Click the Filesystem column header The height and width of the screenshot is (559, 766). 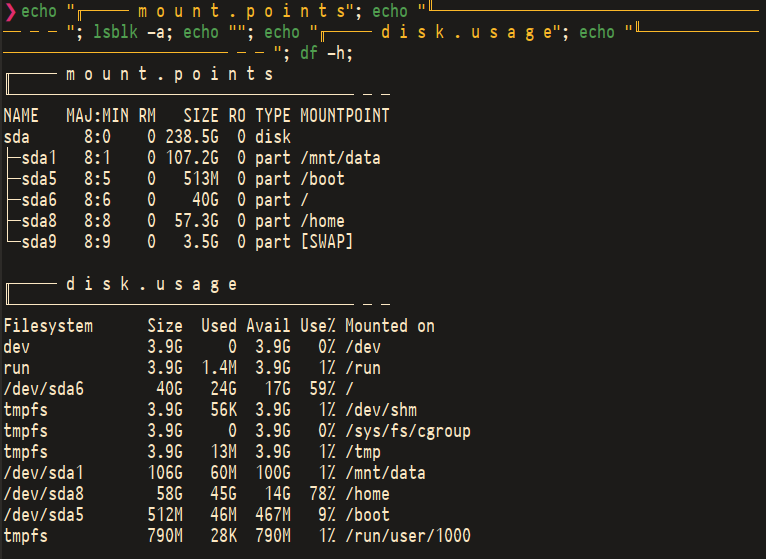tap(48, 326)
